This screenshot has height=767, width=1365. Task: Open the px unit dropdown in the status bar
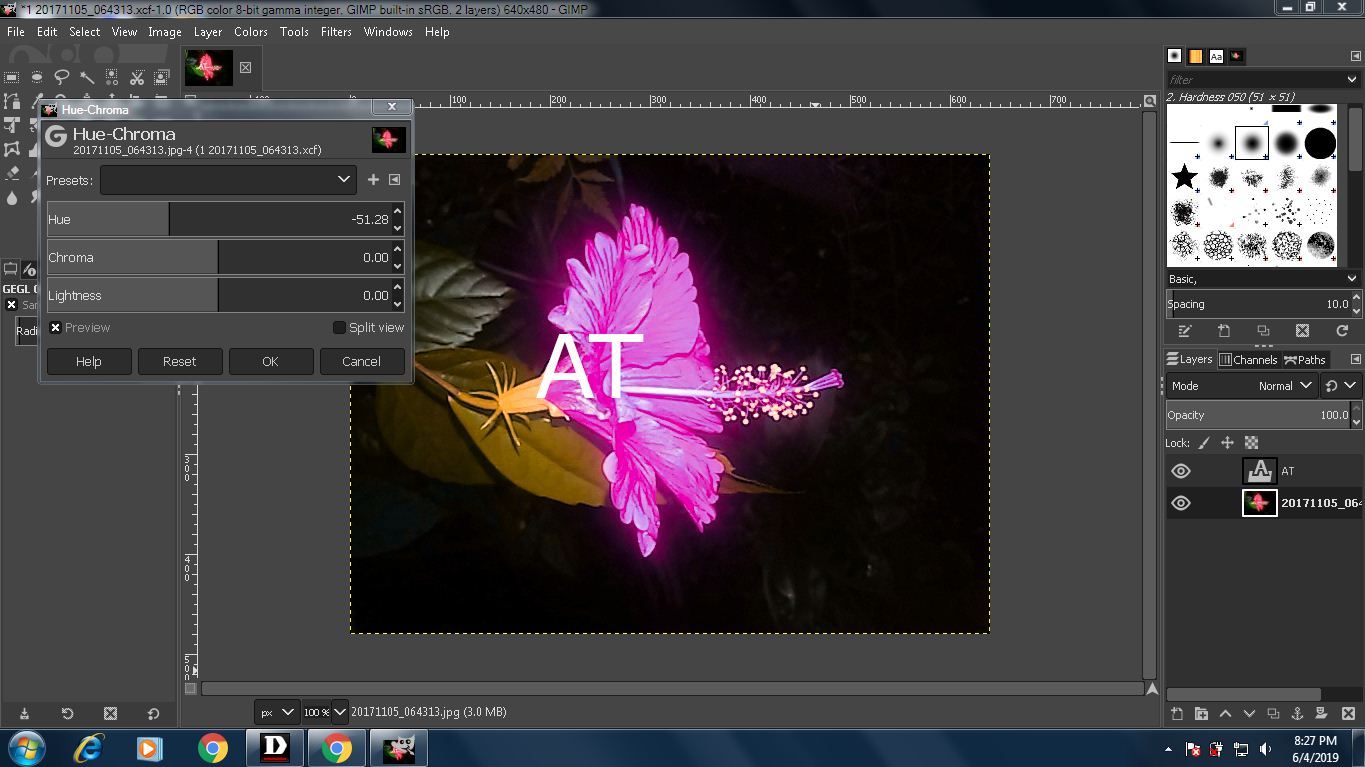coord(278,712)
